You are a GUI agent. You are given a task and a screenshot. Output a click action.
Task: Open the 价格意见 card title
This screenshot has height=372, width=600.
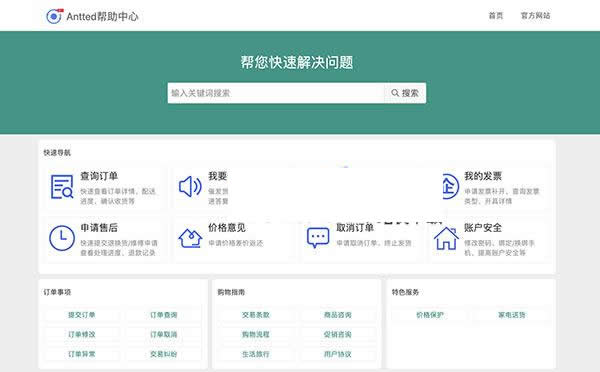point(227,228)
